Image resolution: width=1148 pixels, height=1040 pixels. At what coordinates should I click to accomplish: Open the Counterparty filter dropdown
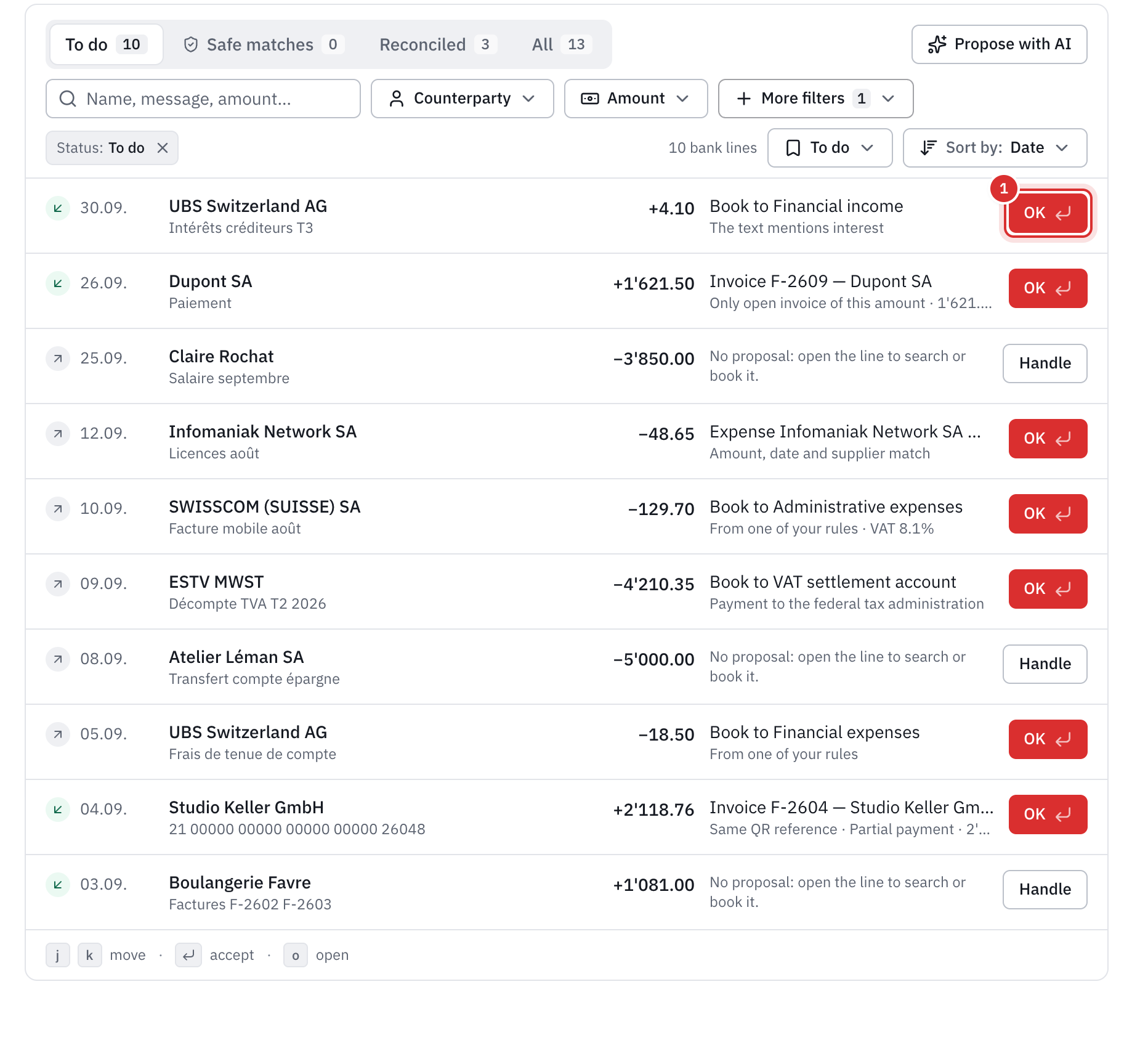463,99
